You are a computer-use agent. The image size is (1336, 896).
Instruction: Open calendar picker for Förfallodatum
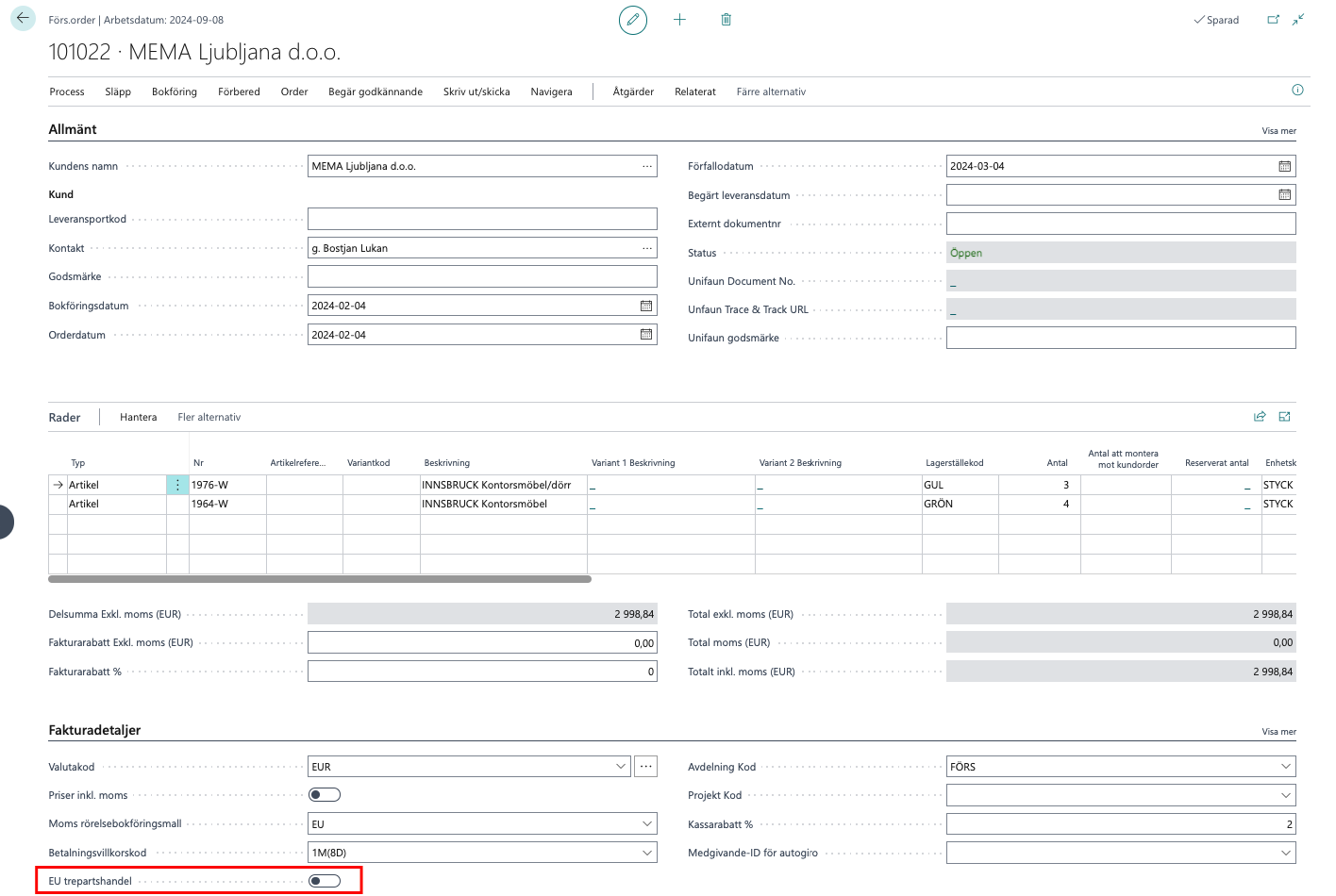click(x=1284, y=166)
